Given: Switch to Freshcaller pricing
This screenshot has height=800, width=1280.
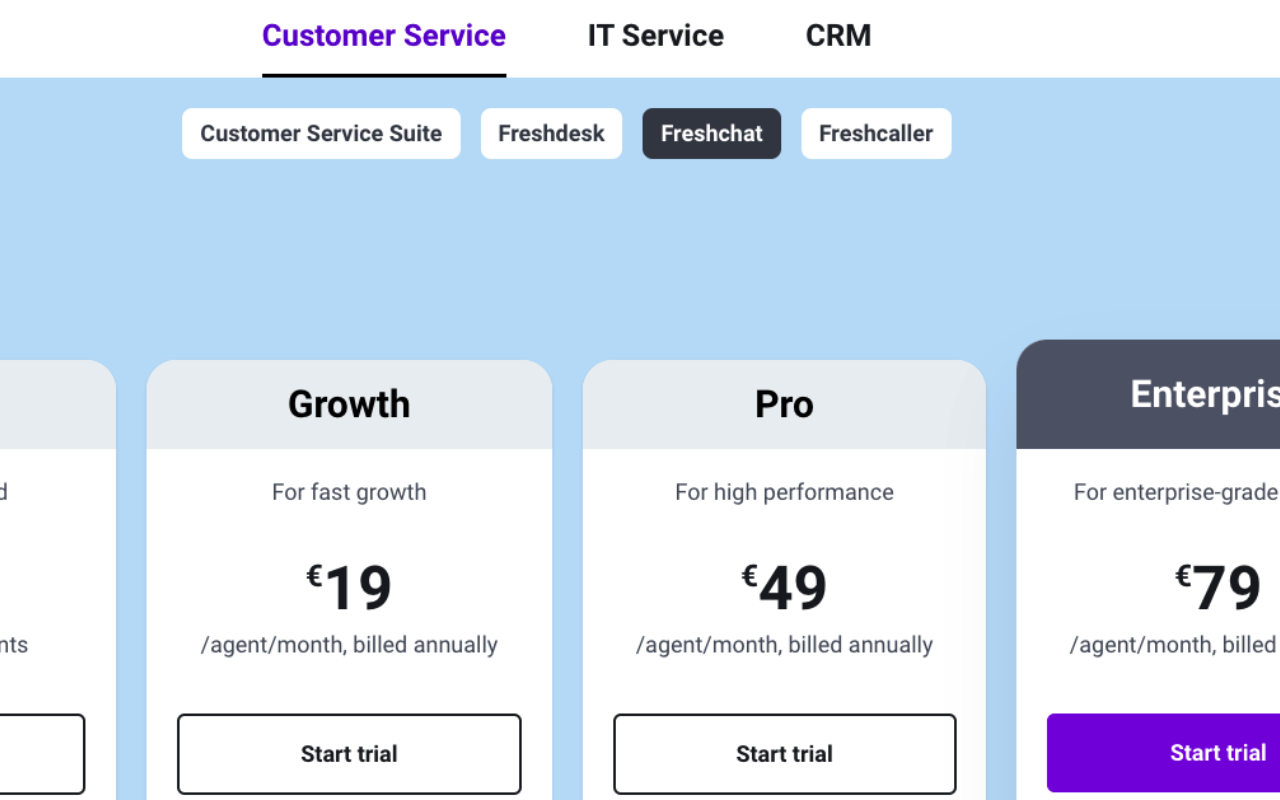Looking at the screenshot, I should (875, 134).
